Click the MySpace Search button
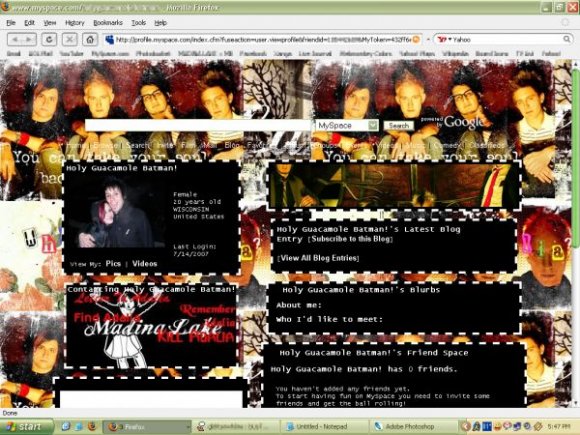The height and width of the screenshot is (435, 580). point(398,126)
